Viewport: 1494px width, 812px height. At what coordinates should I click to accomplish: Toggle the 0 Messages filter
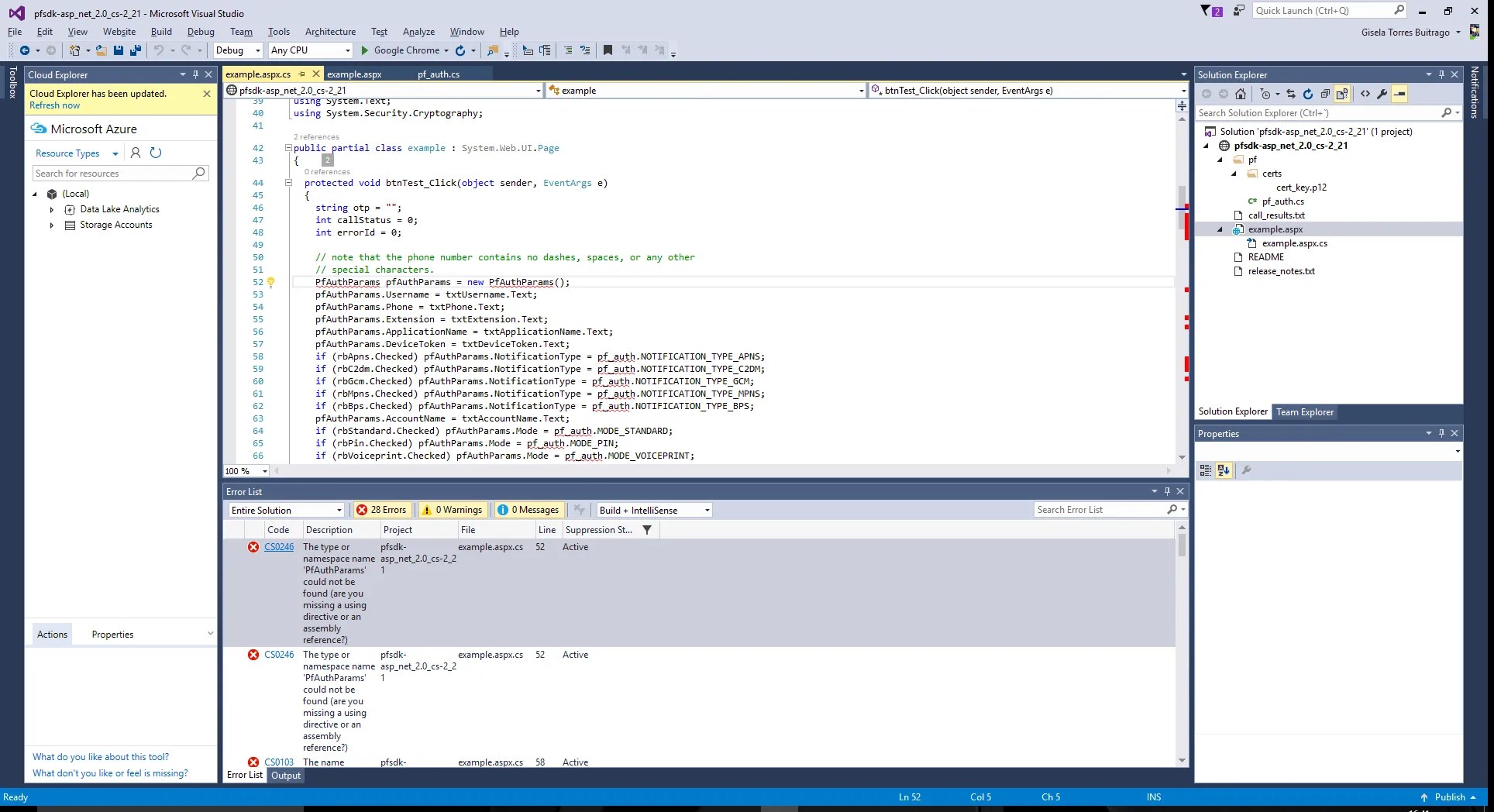click(528, 510)
